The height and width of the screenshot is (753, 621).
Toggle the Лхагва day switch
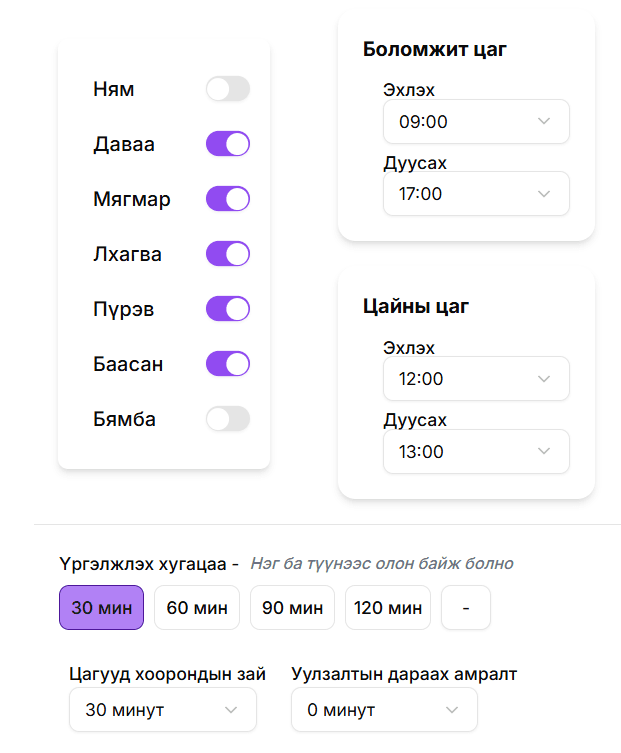point(227,254)
